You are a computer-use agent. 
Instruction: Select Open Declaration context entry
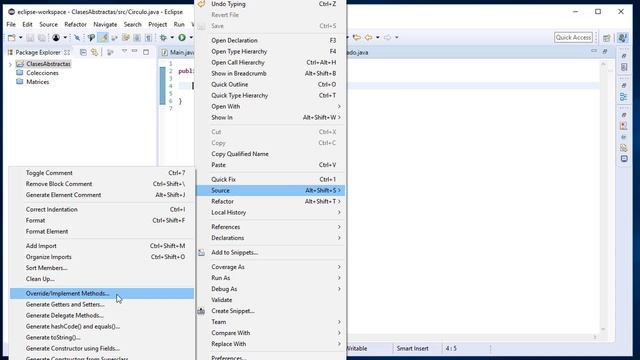point(271,40)
